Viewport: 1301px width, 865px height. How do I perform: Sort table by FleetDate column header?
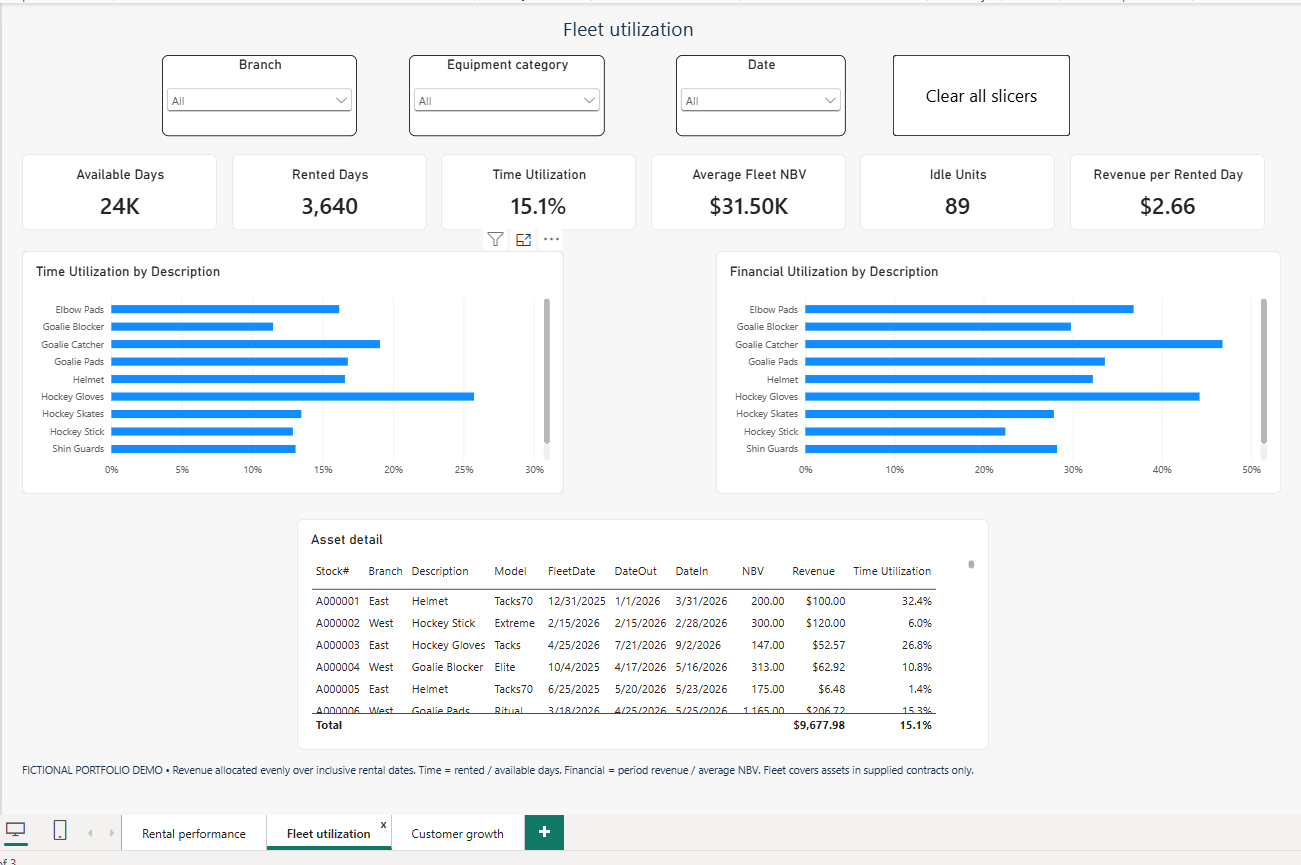coord(571,571)
